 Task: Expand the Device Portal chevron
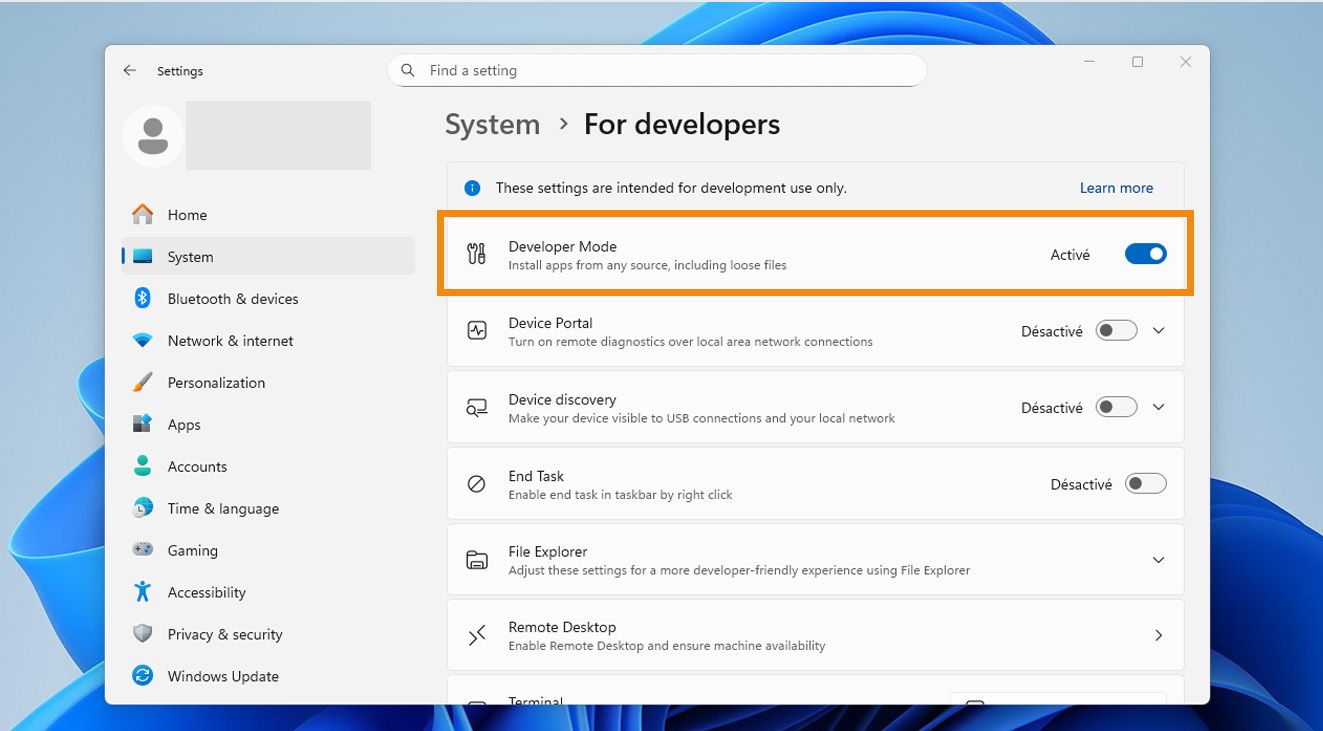1159,331
